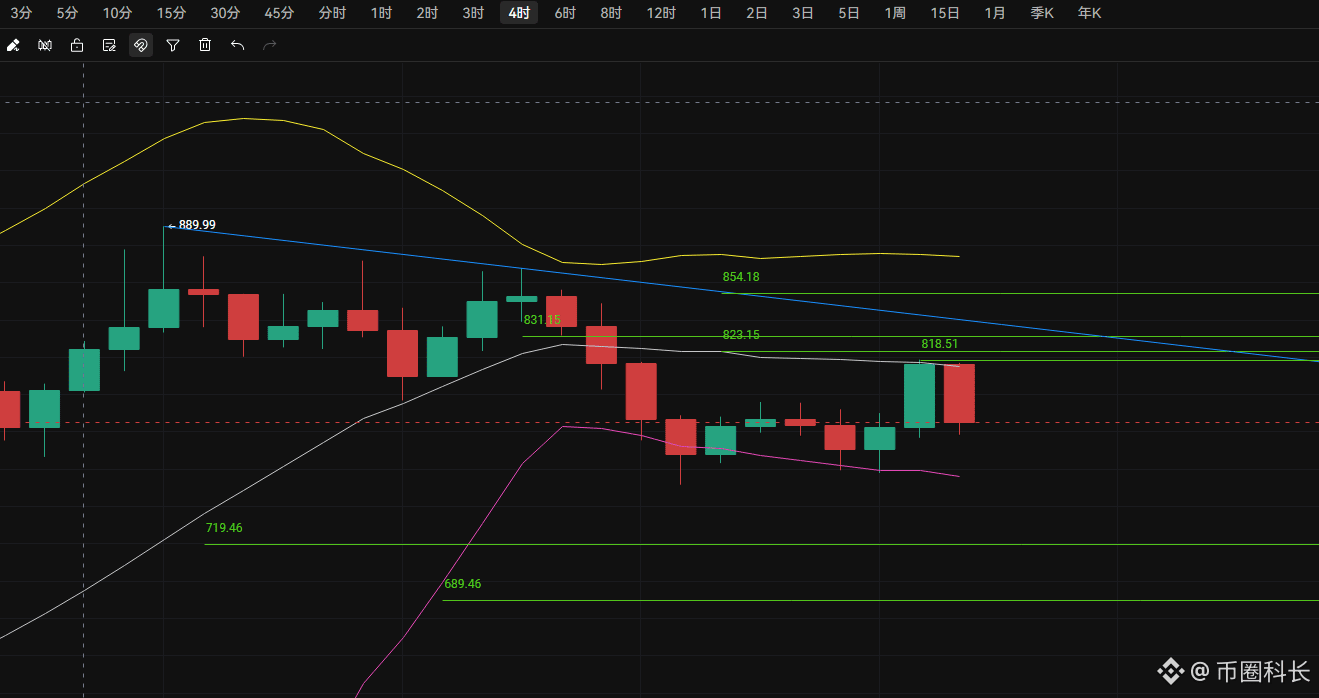Click the 889.99 high price label

[x=197, y=225]
